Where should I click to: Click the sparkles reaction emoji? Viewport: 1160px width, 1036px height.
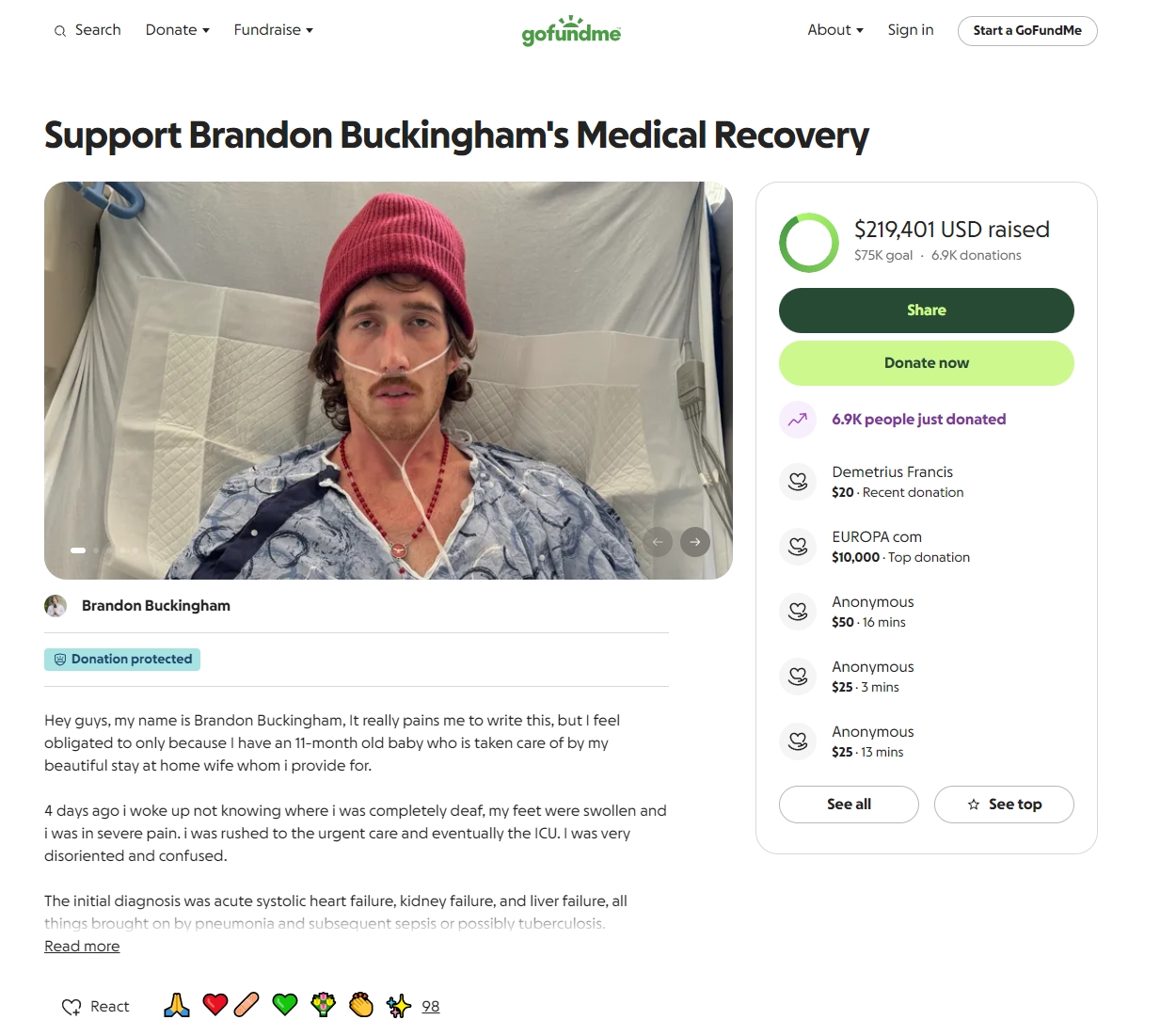(399, 1006)
